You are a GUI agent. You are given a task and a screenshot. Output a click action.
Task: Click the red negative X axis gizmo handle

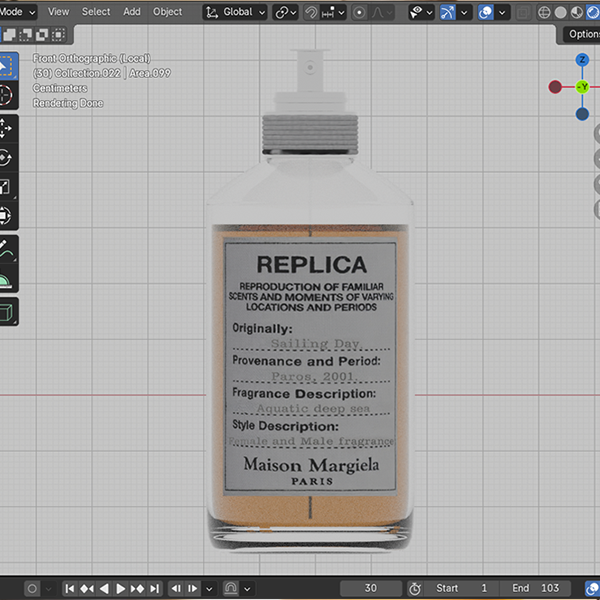click(x=555, y=87)
